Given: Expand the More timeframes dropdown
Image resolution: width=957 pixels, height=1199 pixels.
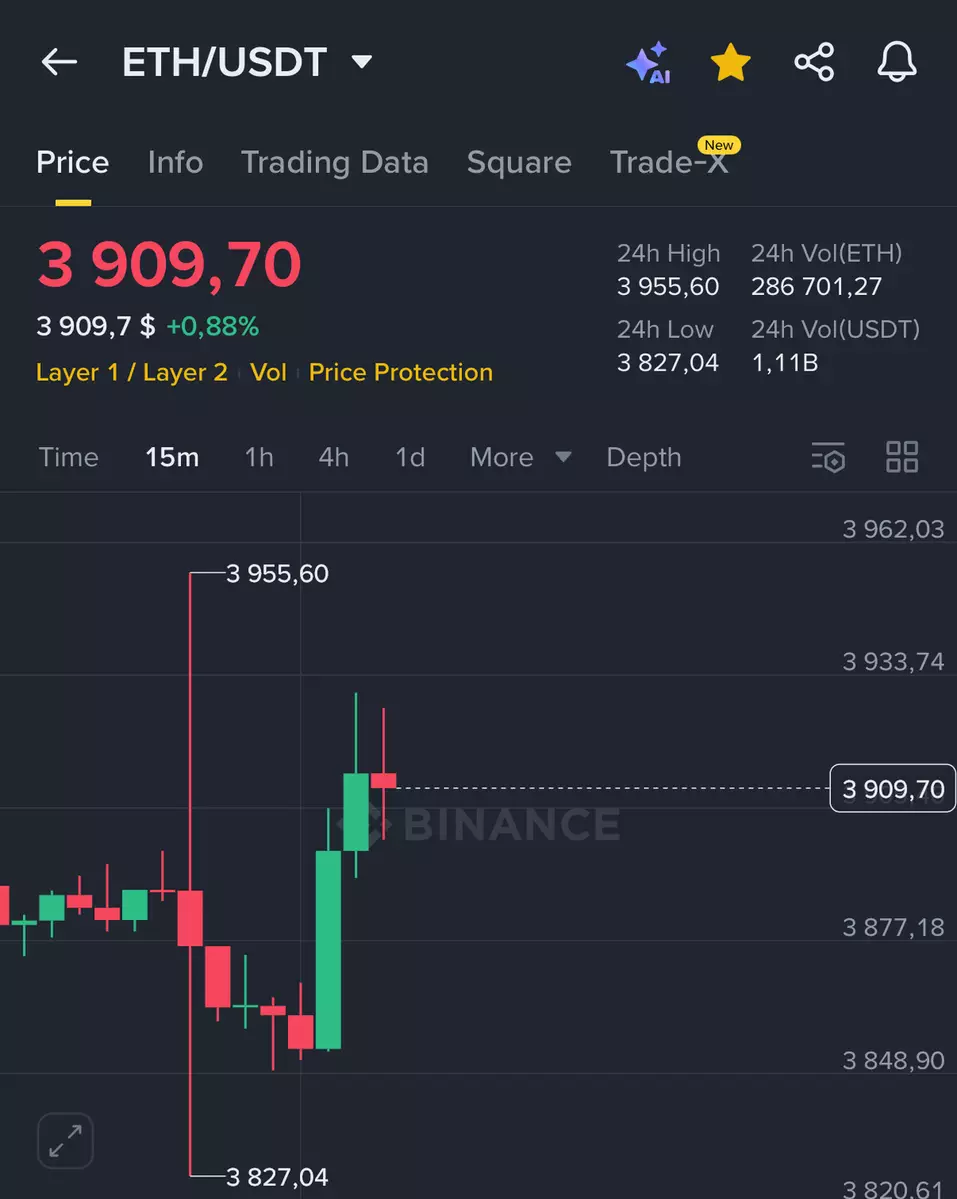Looking at the screenshot, I should pos(520,458).
